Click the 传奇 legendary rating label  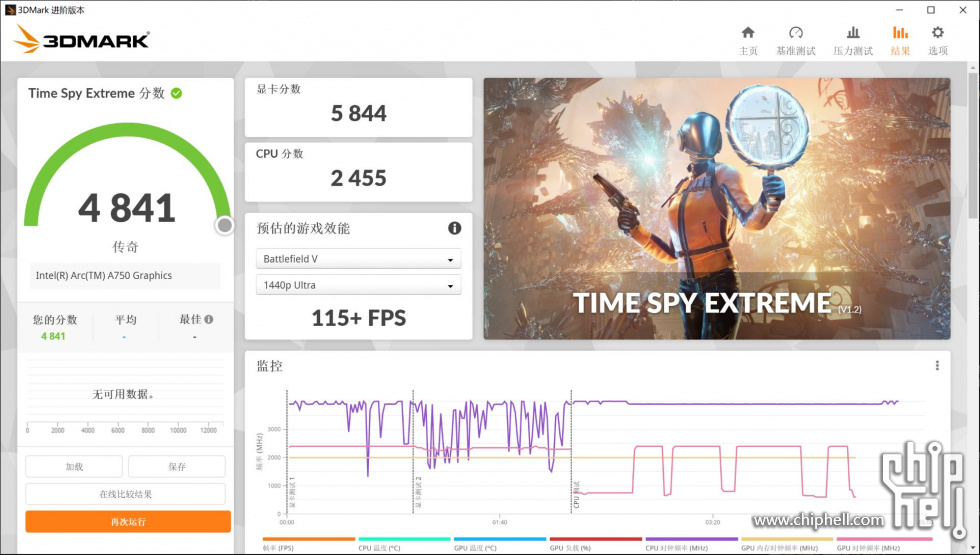tap(125, 247)
